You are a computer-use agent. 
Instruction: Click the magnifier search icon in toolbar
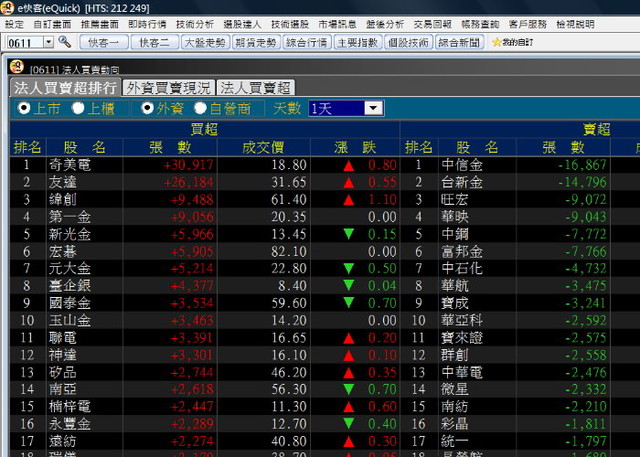coord(65,41)
